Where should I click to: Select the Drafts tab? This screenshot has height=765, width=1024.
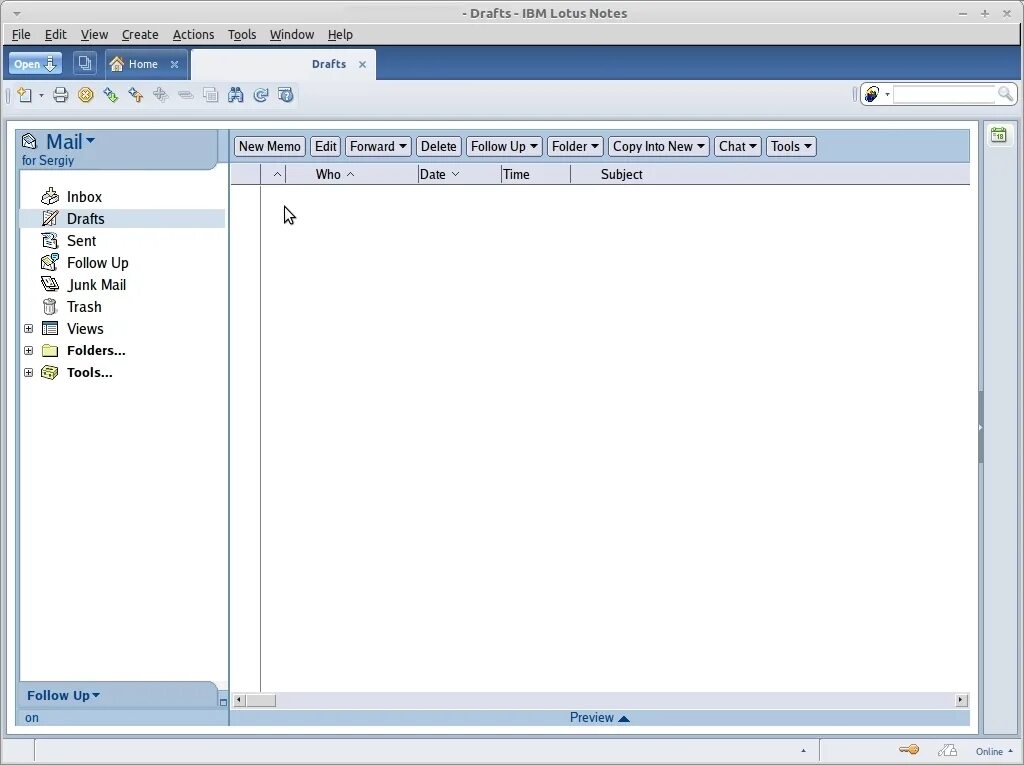click(282, 64)
